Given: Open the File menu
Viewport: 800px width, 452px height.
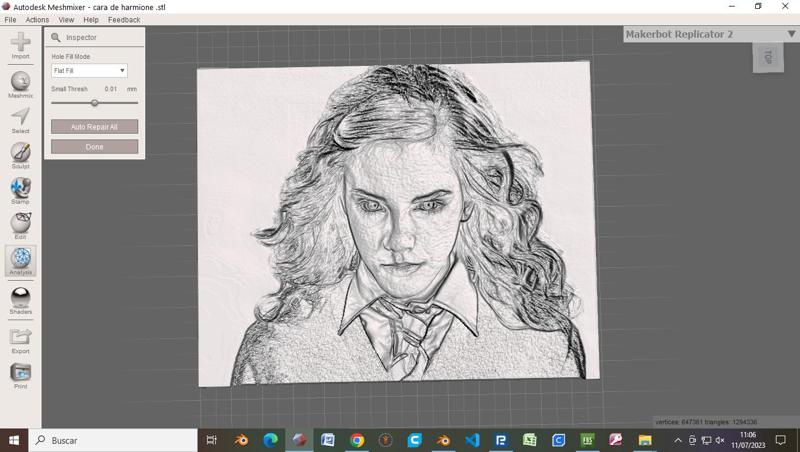Looking at the screenshot, I should click(x=10, y=20).
